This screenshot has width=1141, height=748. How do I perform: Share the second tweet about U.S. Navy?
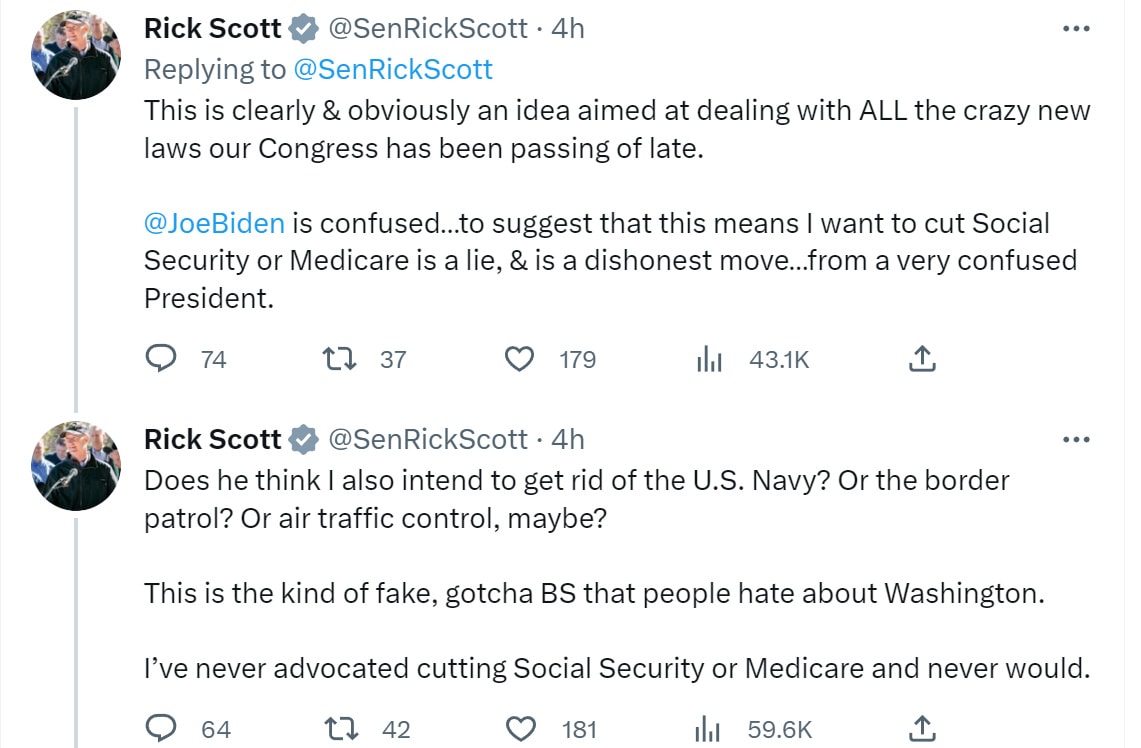922,729
